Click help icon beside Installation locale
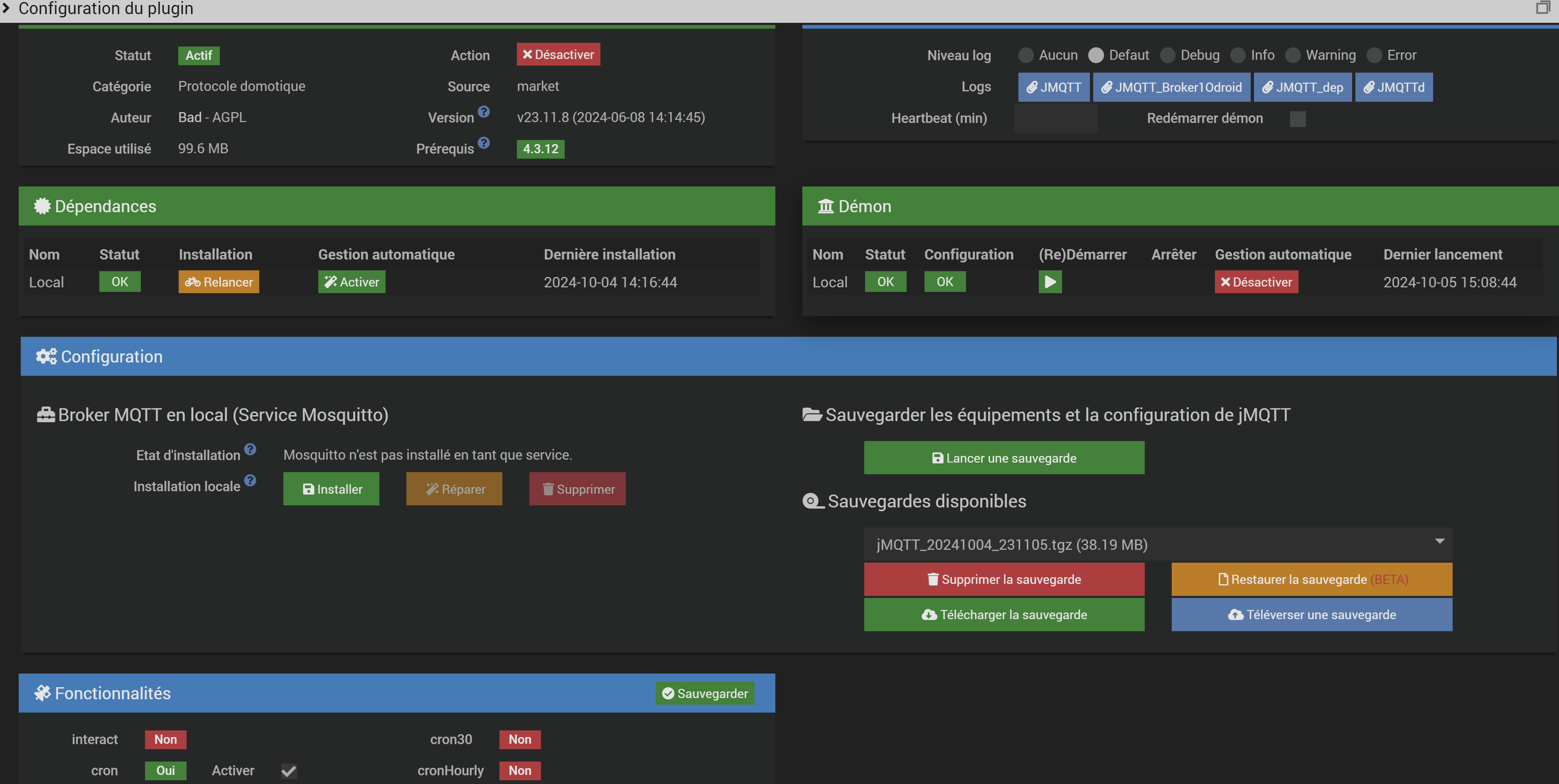Image resolution: width=1559 pixels, height=784 pixels. 250,480
